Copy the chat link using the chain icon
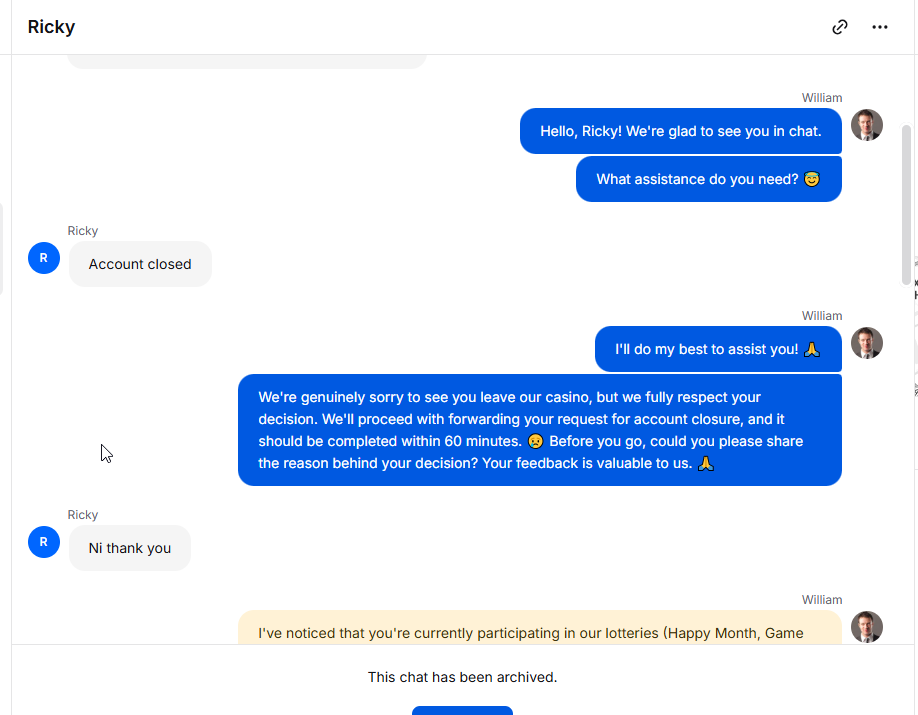The image size is (918, 715). [x=840, y=27]
